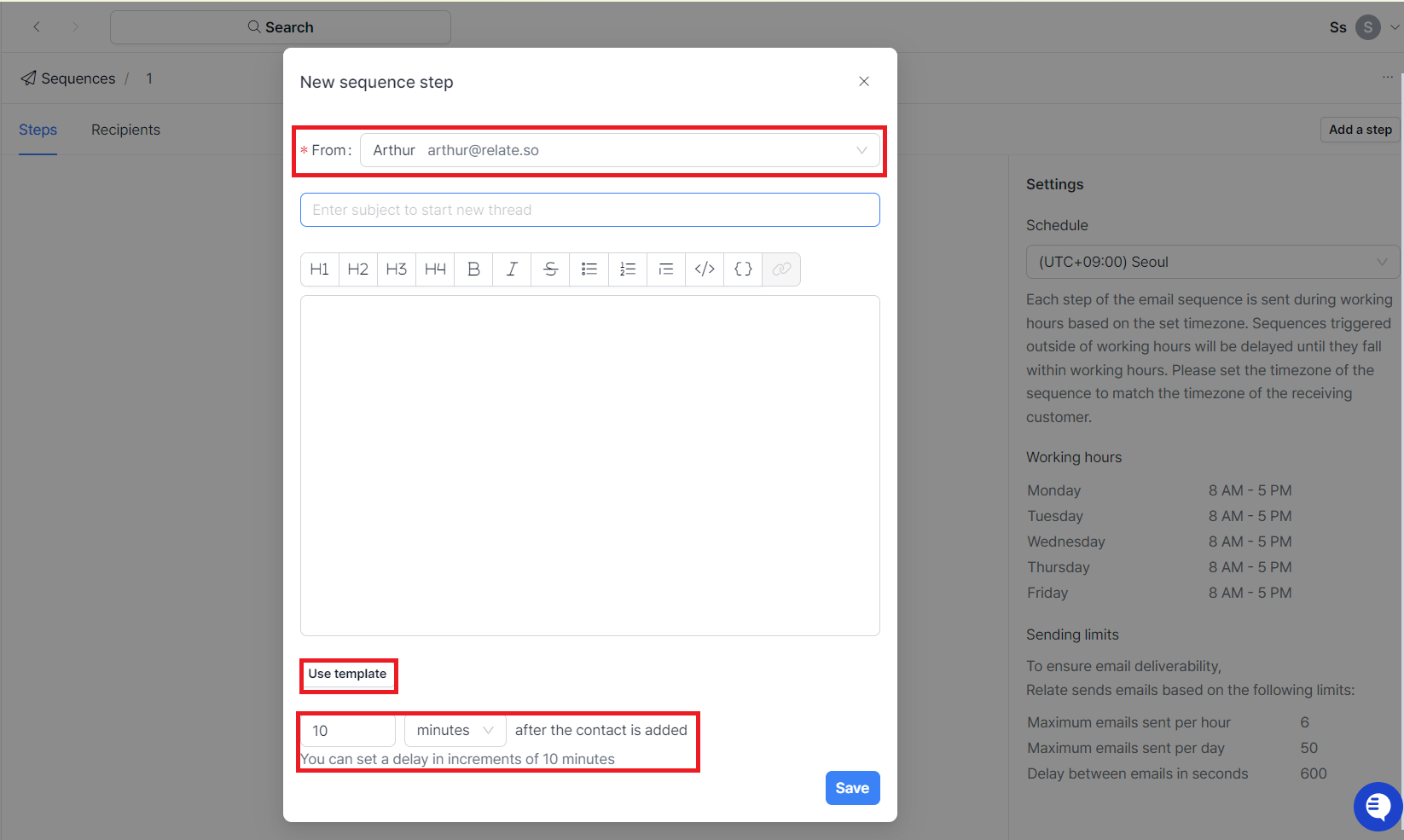The height and width of the screenshot is (840, 1404).
Task: Go back with the left arrow
Action: pyautogui.click(x=37, y=27)
